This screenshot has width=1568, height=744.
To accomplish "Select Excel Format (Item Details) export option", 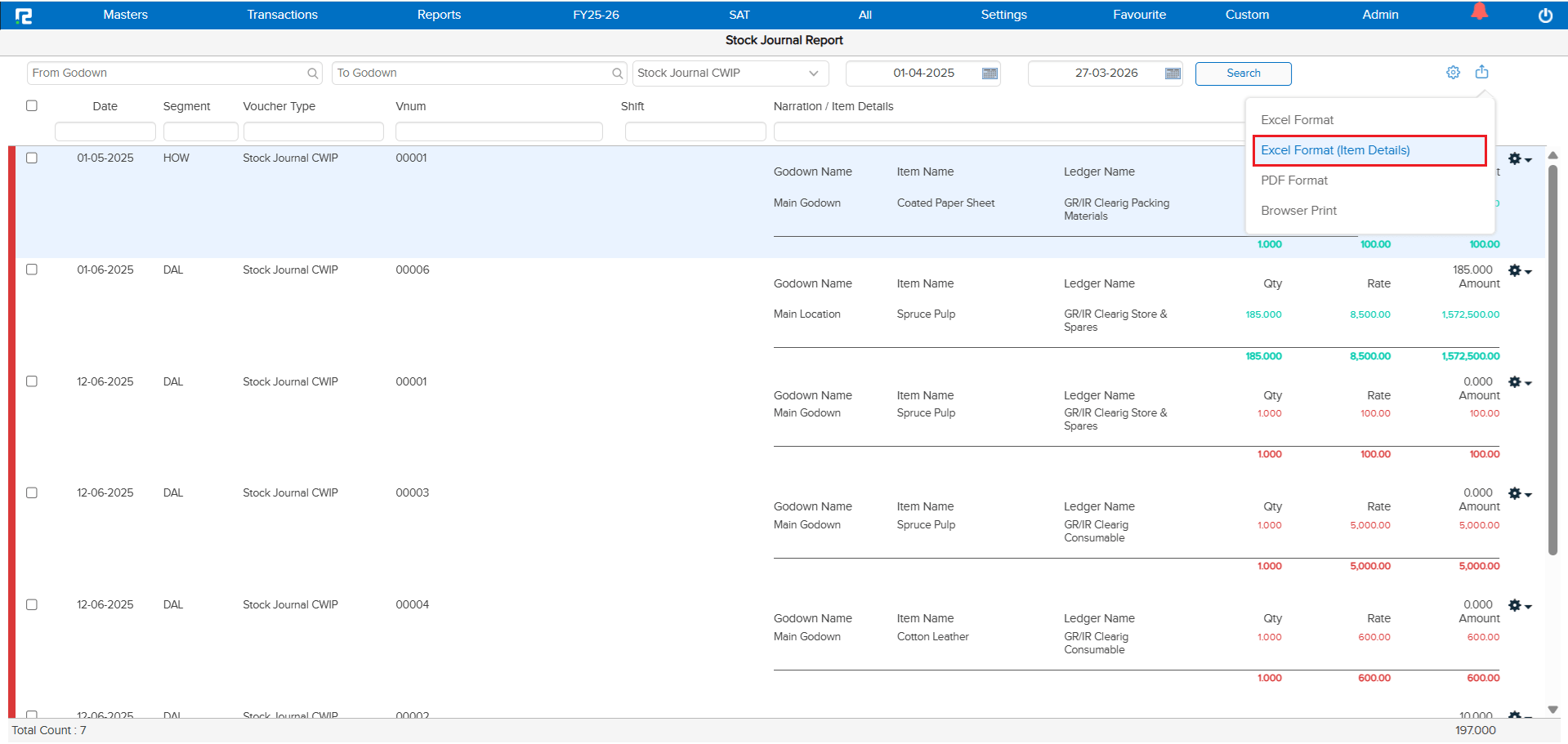I will [x=1335, y=150].
